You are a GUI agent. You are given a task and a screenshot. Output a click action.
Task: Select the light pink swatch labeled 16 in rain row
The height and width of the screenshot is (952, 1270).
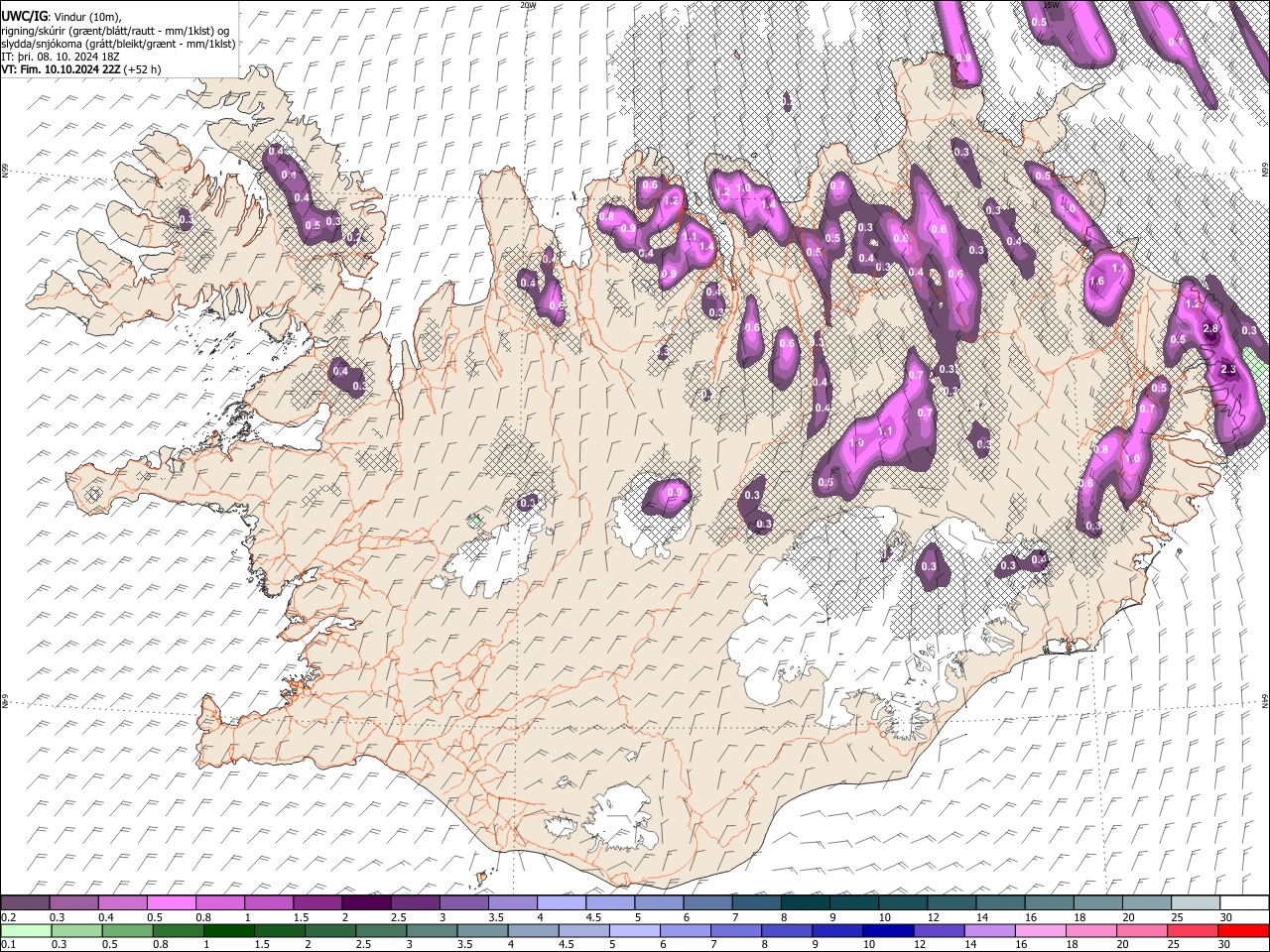click(x=1040, y=930)
